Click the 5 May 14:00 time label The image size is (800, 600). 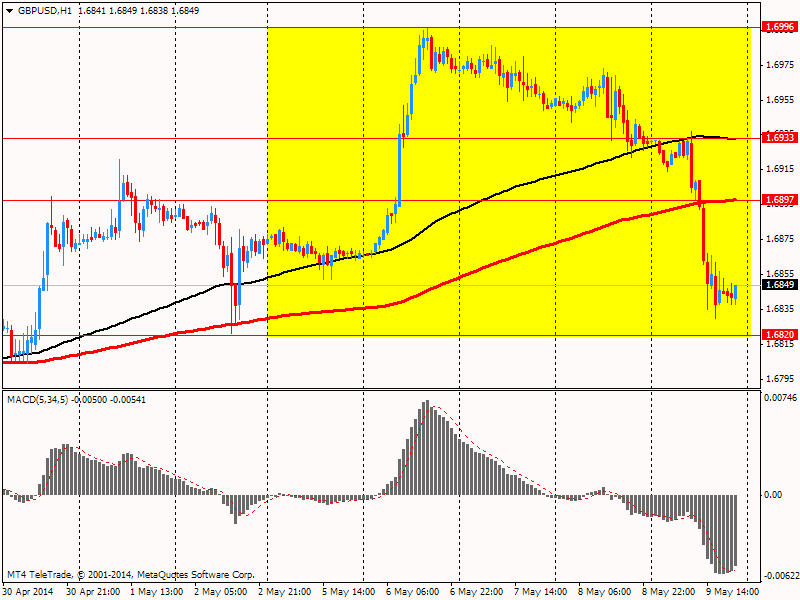[348, 592]
